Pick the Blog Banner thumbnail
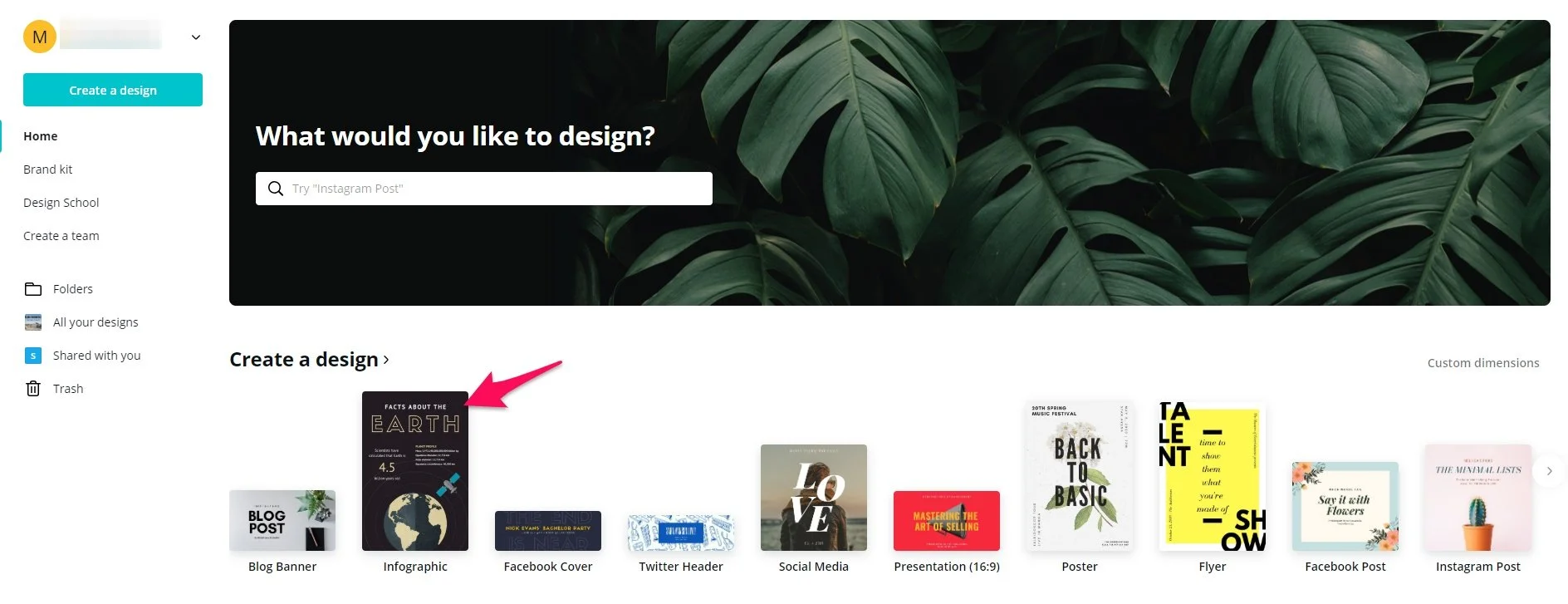Image resolution: width=1568 pixels, height=604 pixels. pyautogui.click(x=282, y=520)
